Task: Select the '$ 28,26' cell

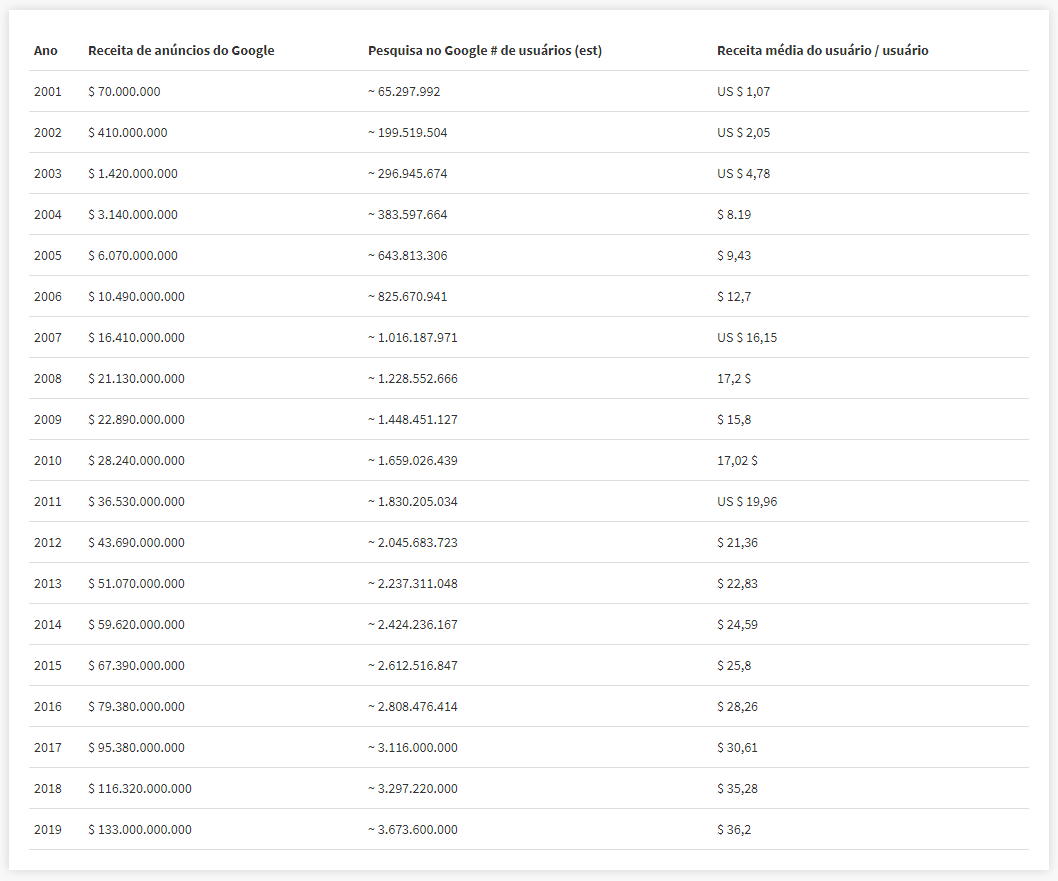Action: tap(737, 707)
